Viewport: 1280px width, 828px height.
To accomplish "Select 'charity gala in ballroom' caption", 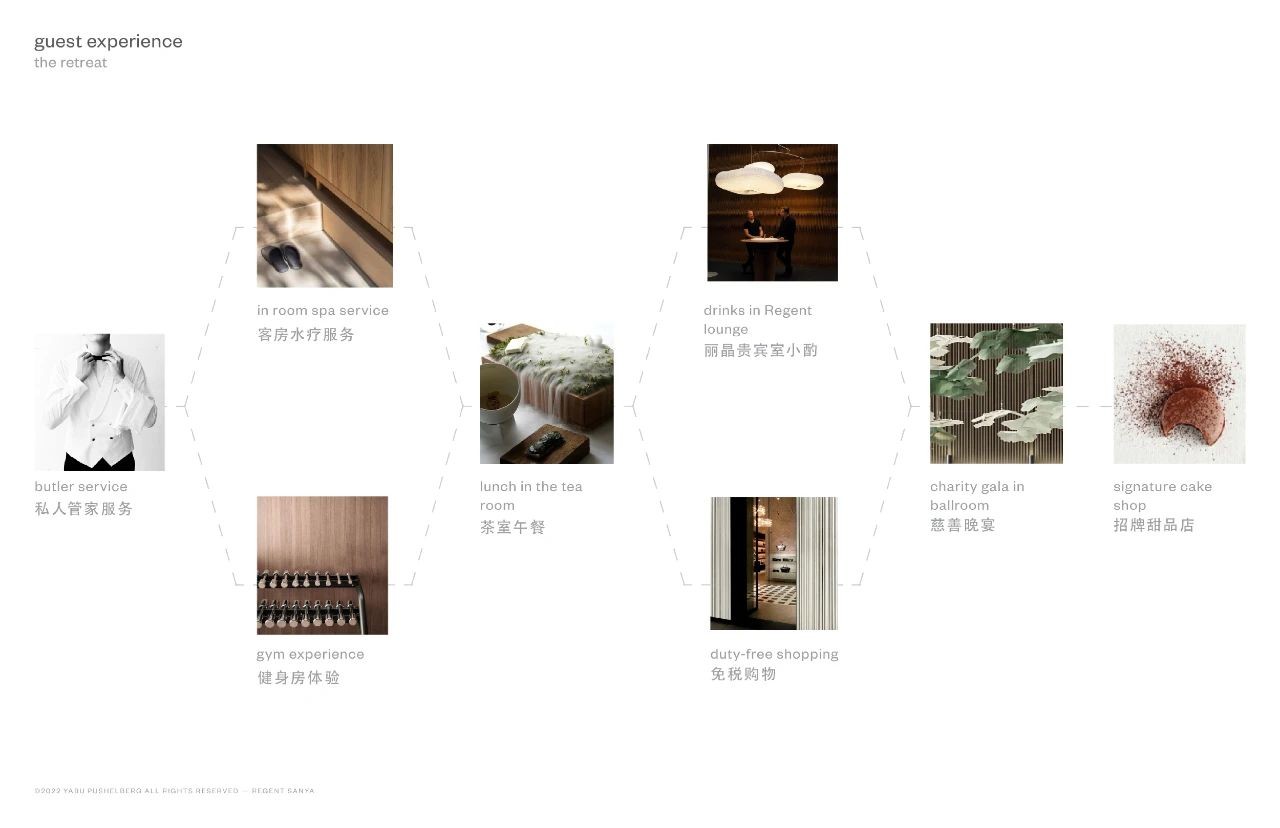I will click(977, 496).
